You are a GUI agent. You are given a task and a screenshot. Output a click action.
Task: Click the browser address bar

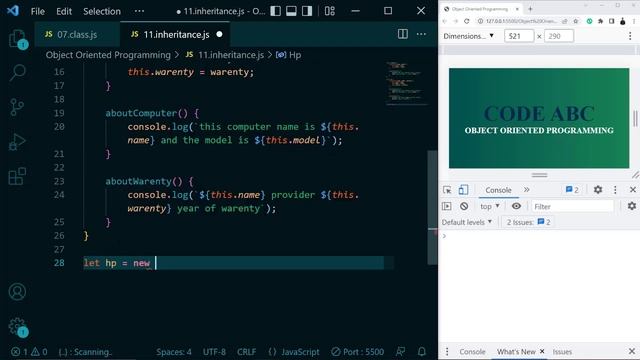(520, 21)
